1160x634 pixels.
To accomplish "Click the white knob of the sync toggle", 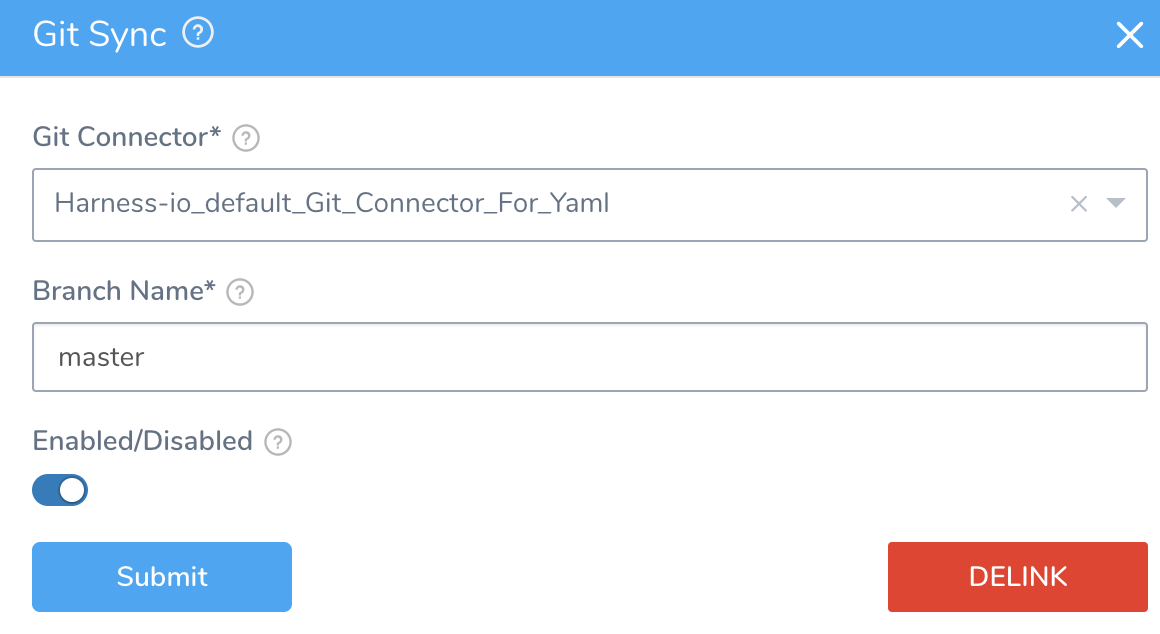I will pos(72,490).
